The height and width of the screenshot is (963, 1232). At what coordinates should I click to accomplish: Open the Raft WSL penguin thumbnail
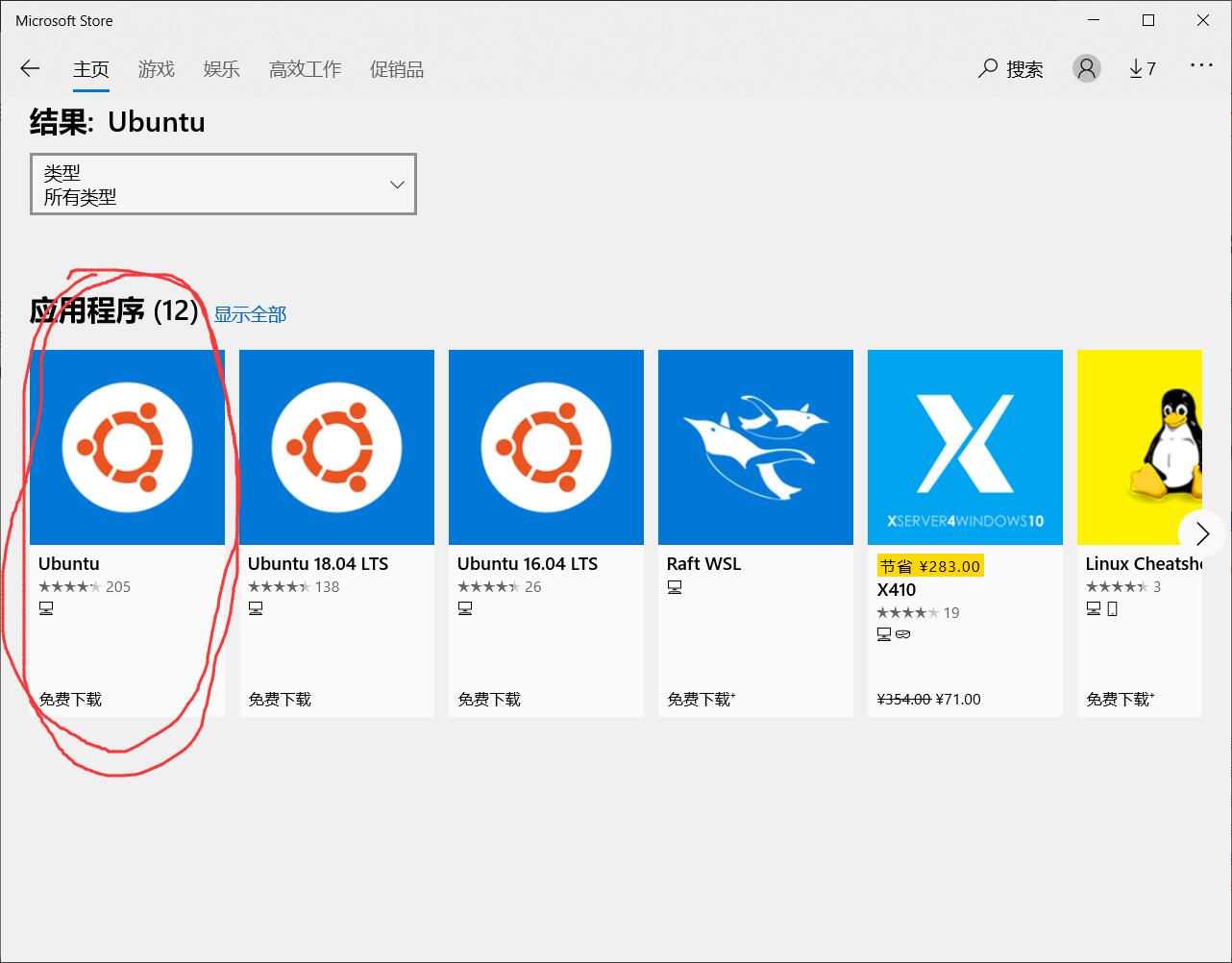pyautogui.click(x=755, y=447)
